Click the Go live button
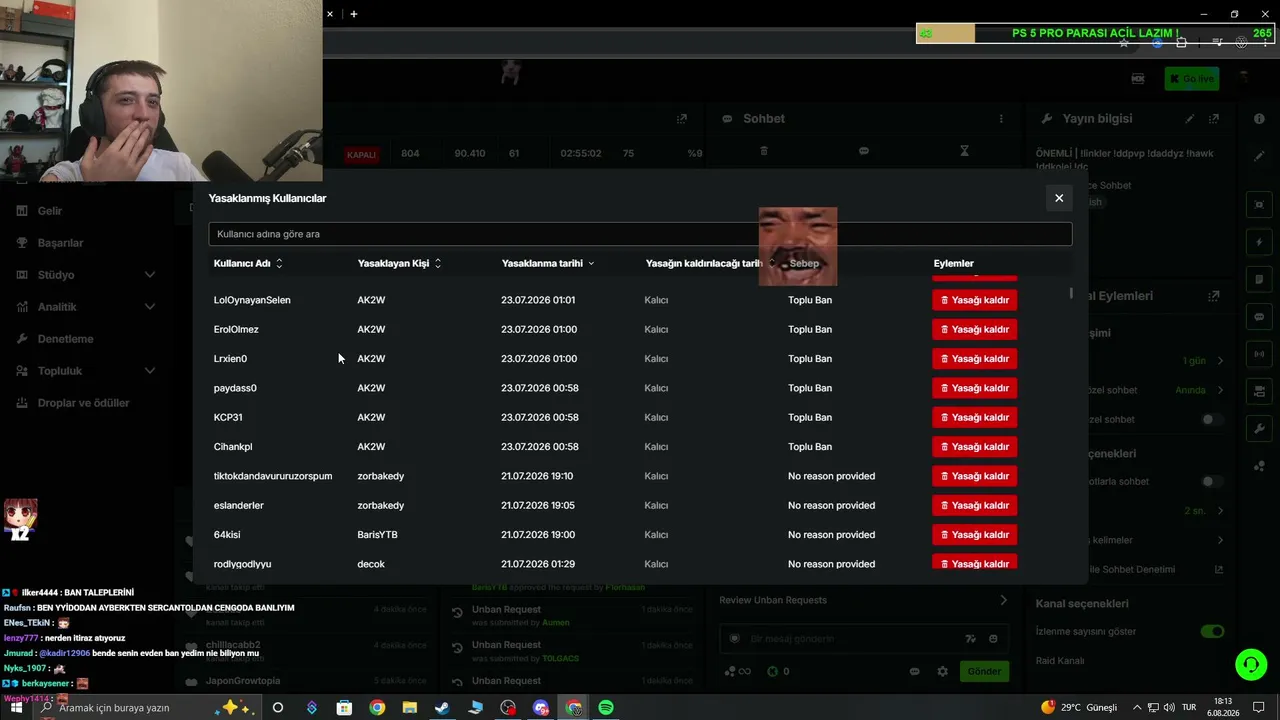The image size is (1280, 720). pos(1191,79)
